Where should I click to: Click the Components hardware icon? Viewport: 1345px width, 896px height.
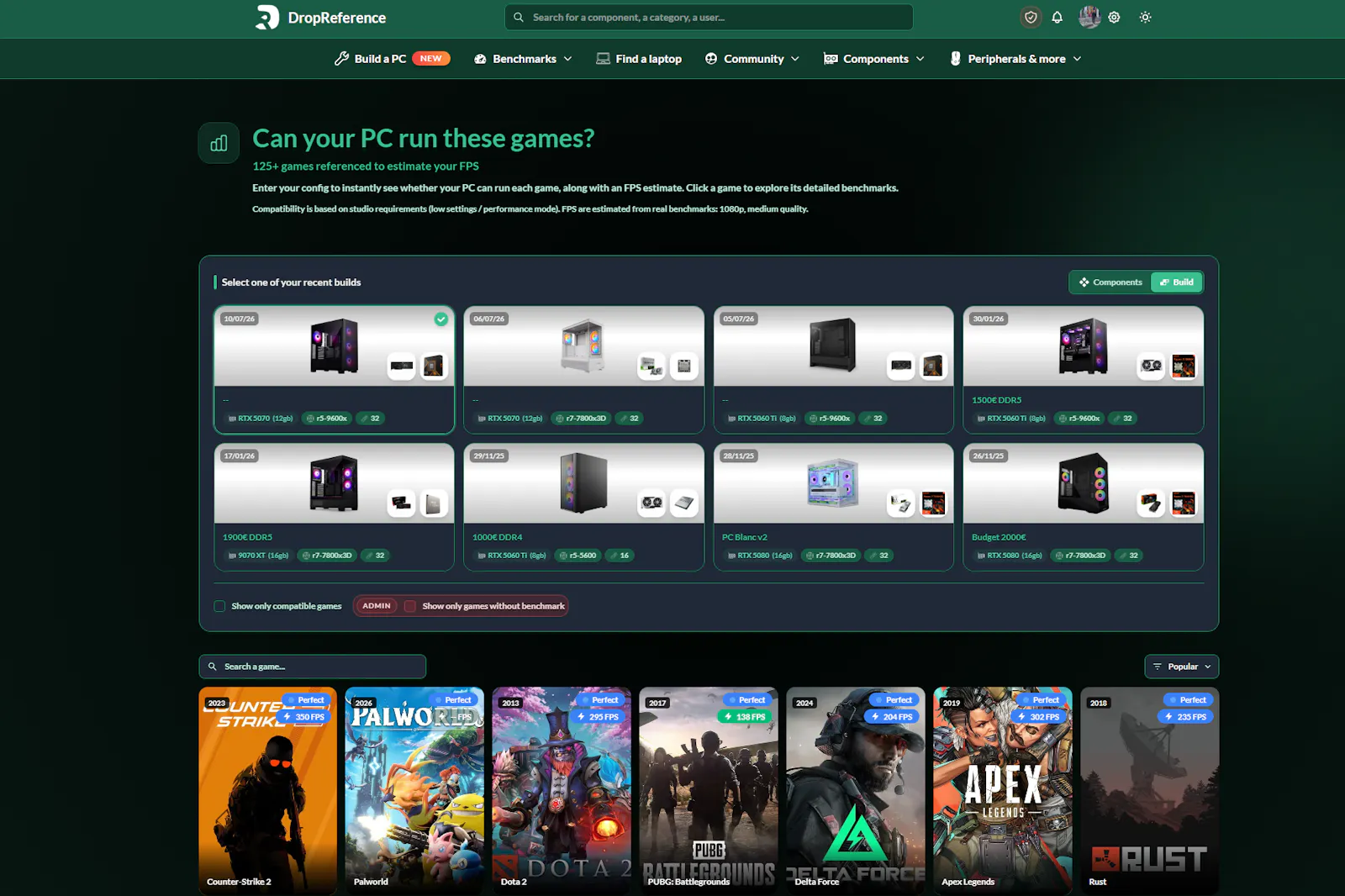tap(831, 59)
